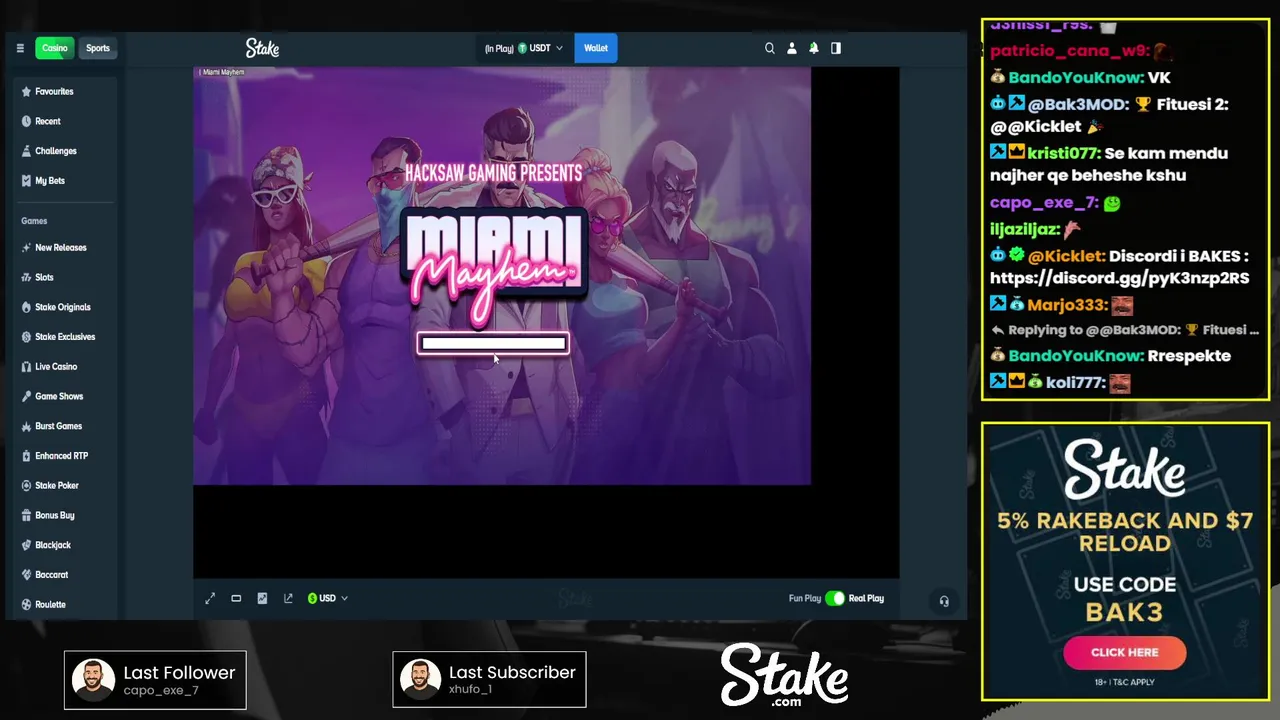Toggle the side panel icon in header

click(836, 48)
